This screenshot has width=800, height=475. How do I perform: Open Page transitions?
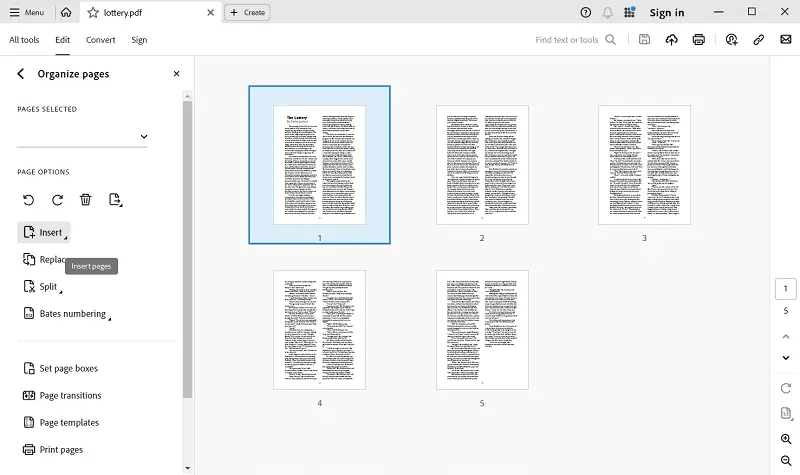[62, 395]
